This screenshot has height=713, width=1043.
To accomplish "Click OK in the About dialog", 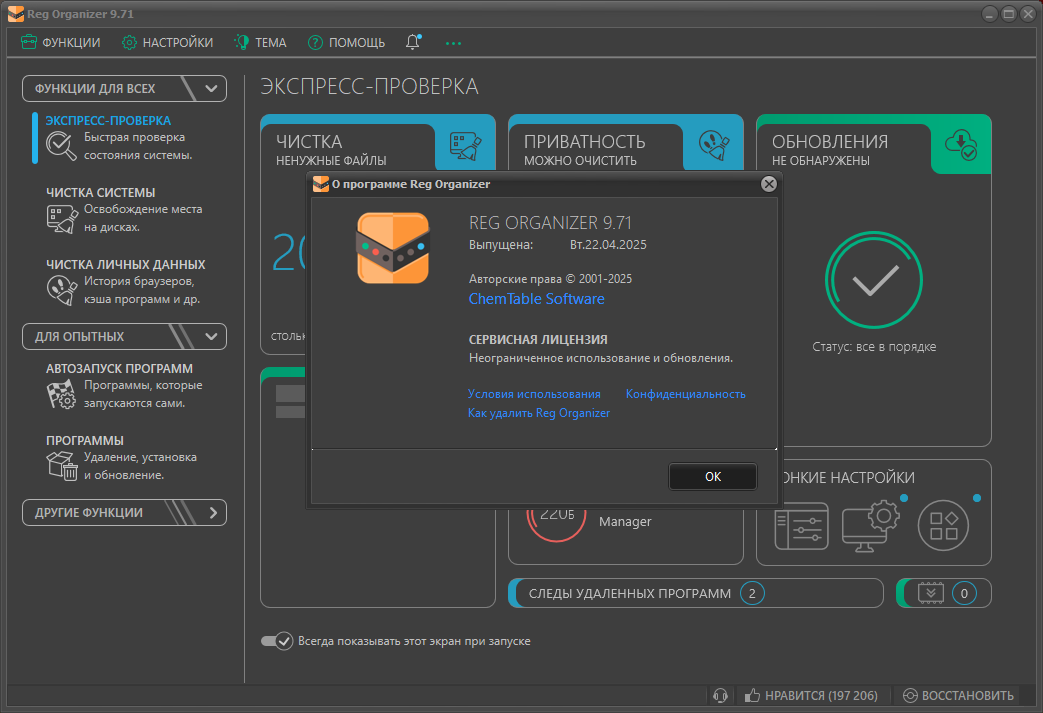I will [713, 476].
